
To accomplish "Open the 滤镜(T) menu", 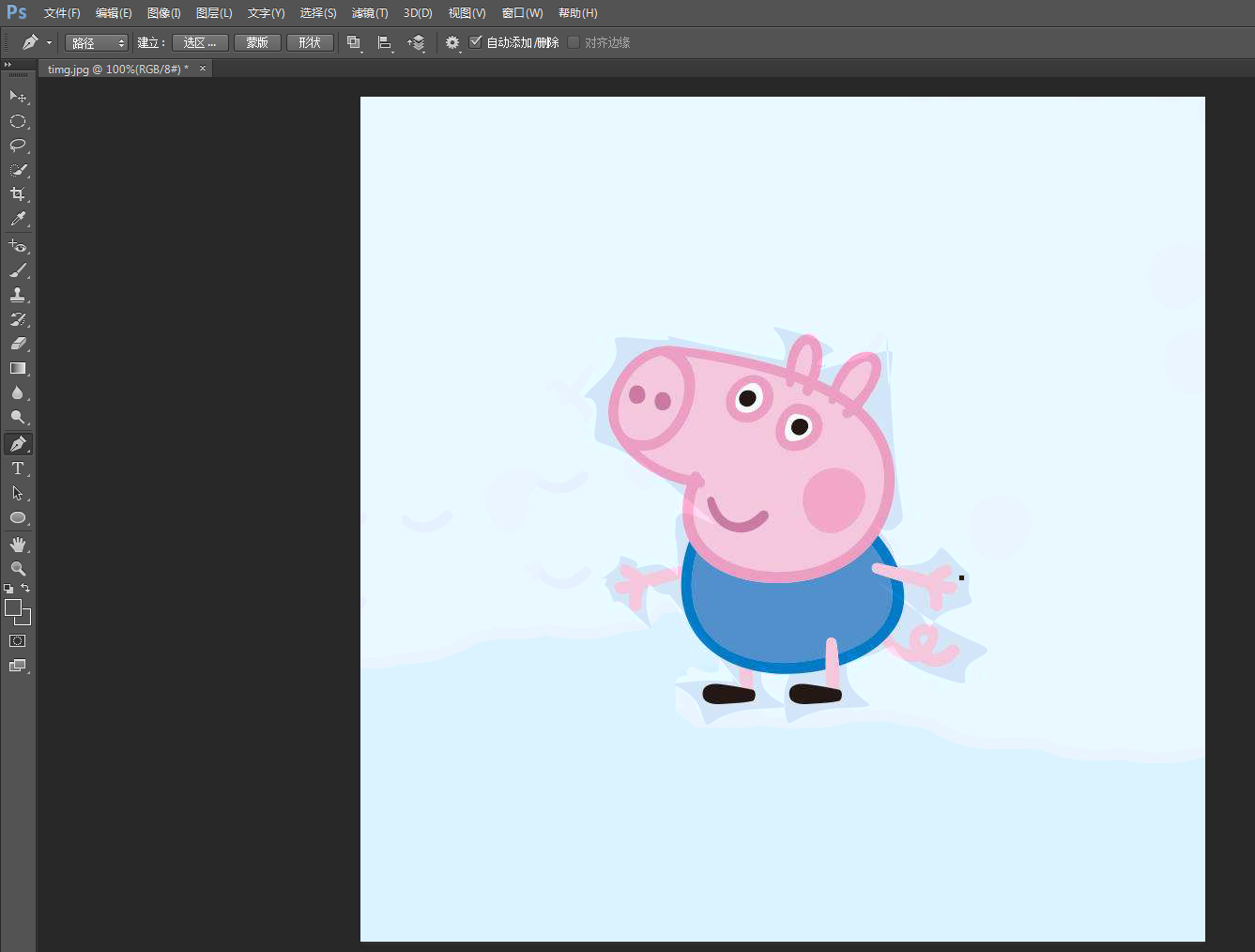I will (x=370, y=13).
